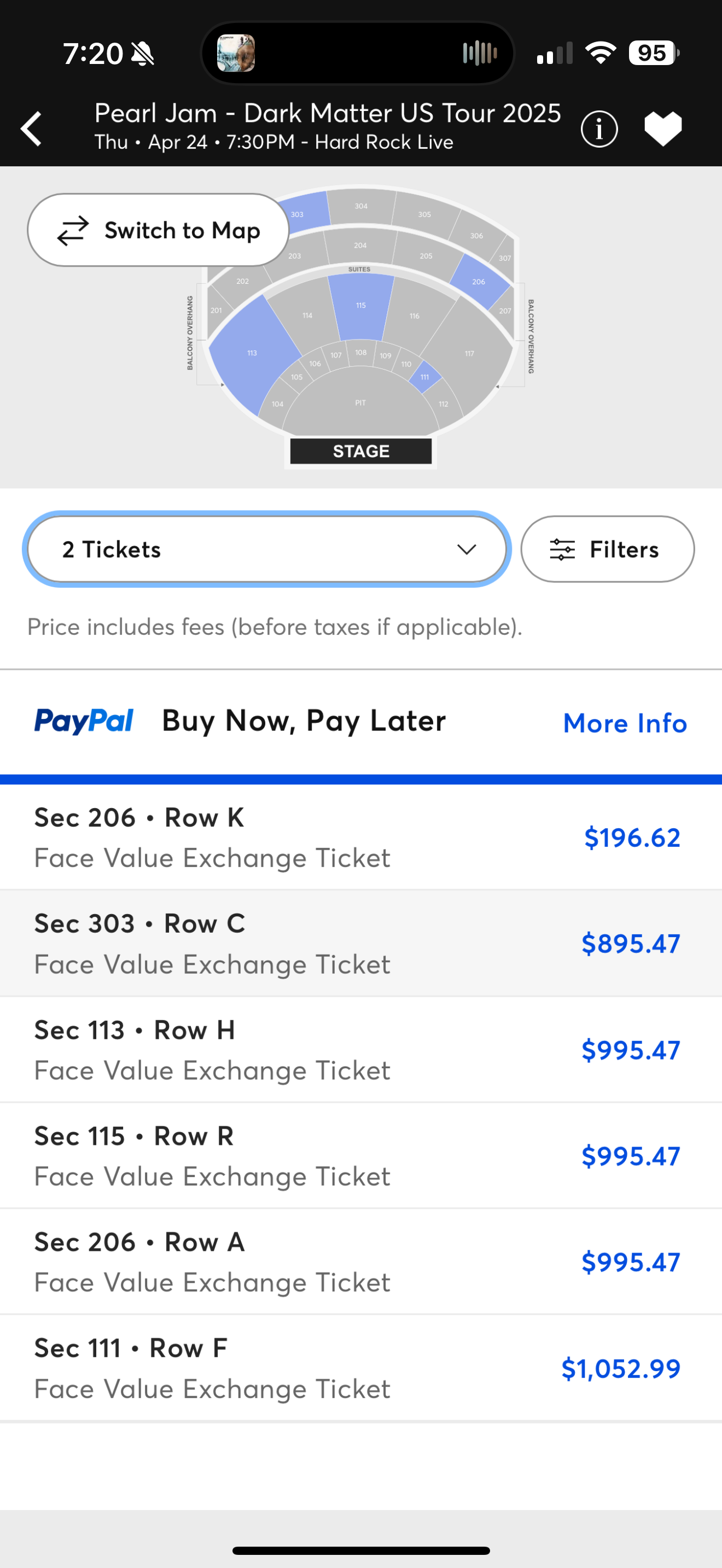Tap small highlighted section 111 on map
The image size is (722, 1568).
425,377
